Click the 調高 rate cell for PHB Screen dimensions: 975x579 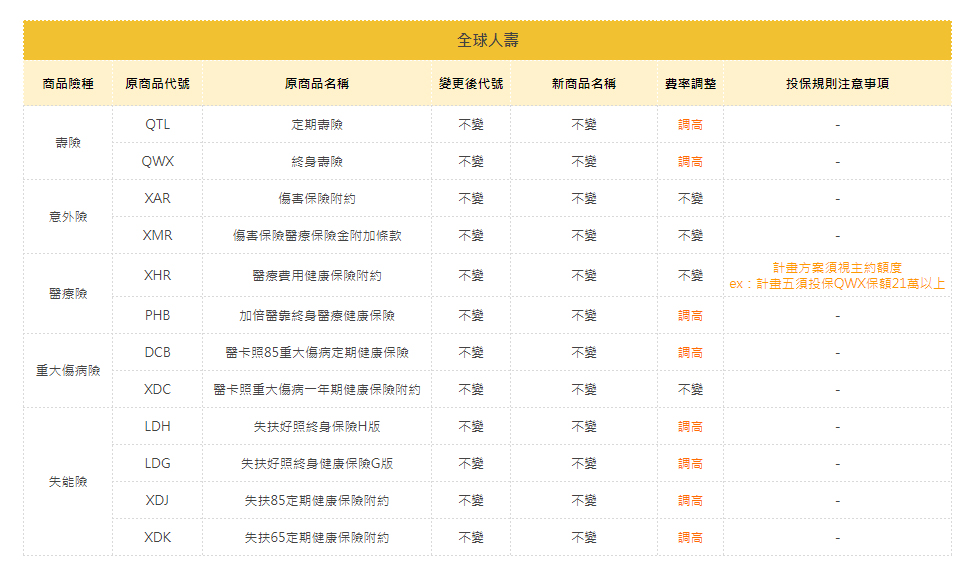690,315
